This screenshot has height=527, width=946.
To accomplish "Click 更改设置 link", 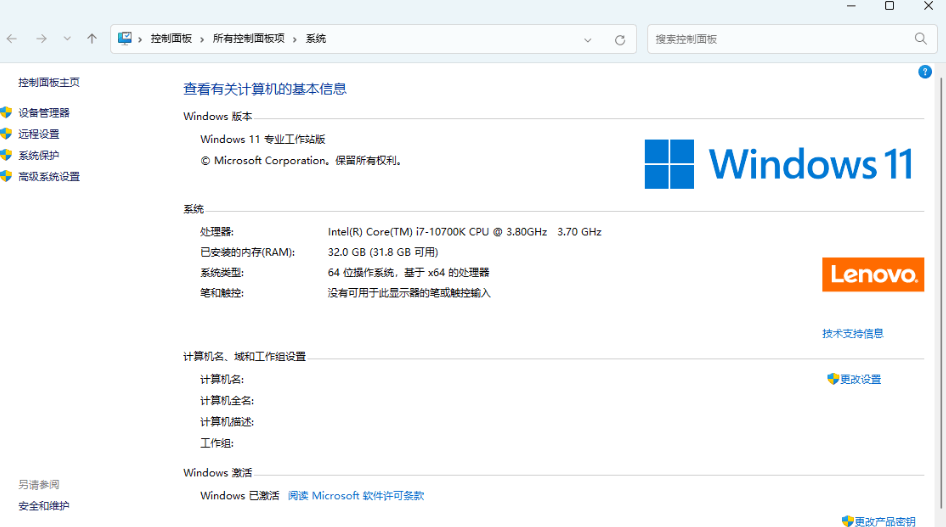I will (860, 379).
